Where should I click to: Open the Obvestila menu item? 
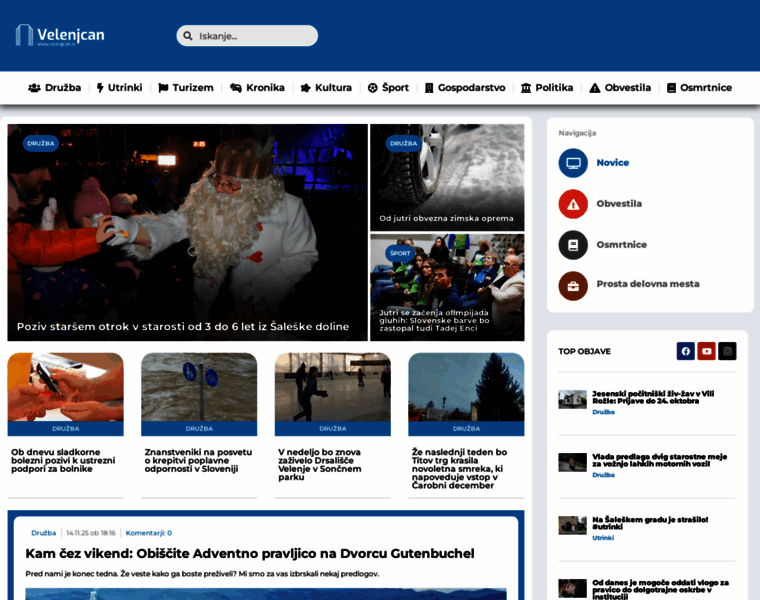620,88
